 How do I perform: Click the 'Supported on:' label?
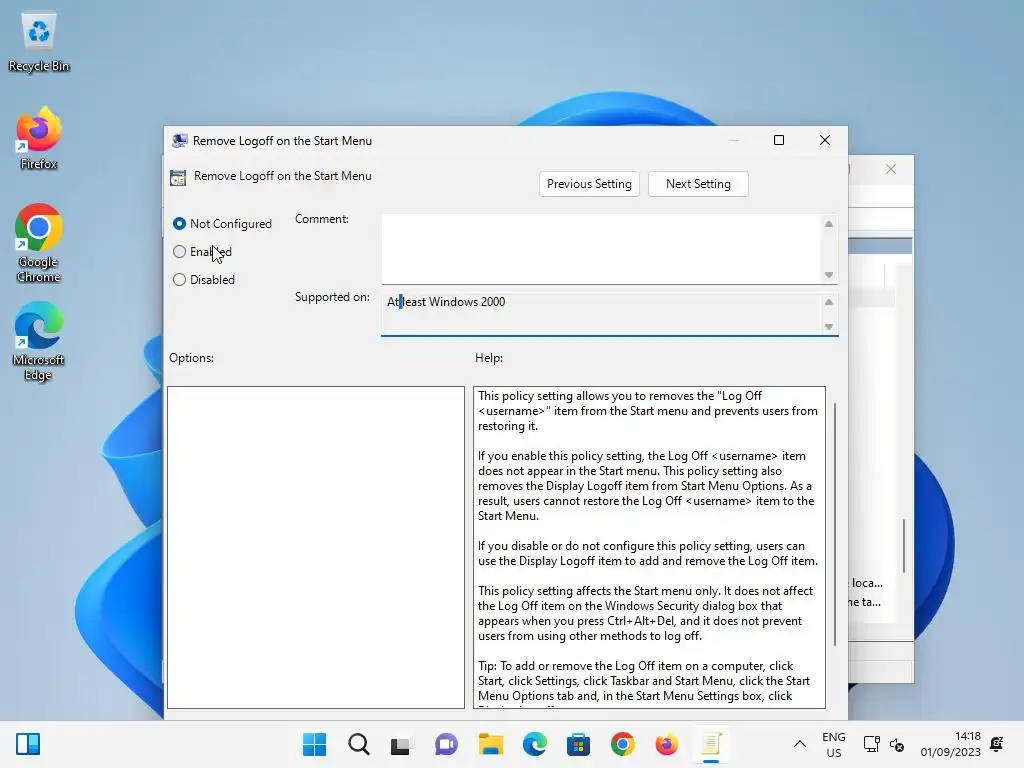pos(332,296)
